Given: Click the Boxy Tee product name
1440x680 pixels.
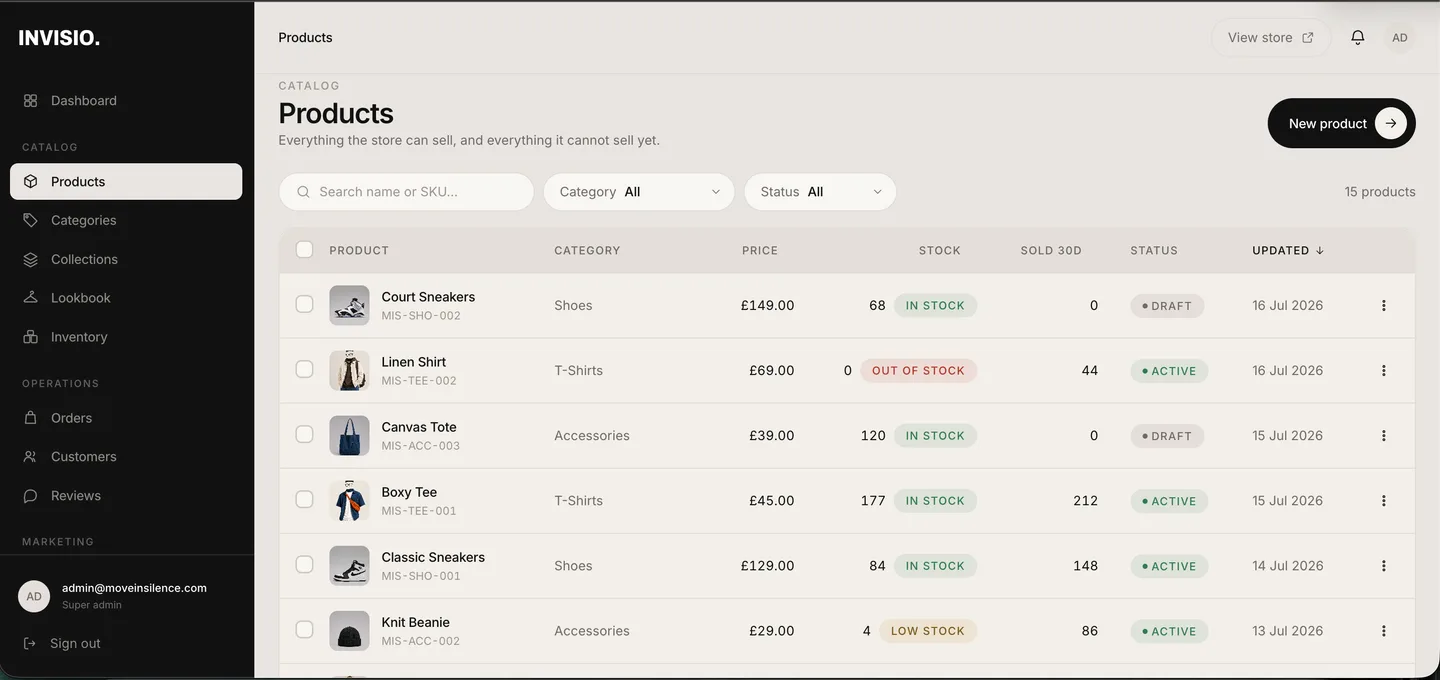Looking at the screenshot, I should 409,492.
